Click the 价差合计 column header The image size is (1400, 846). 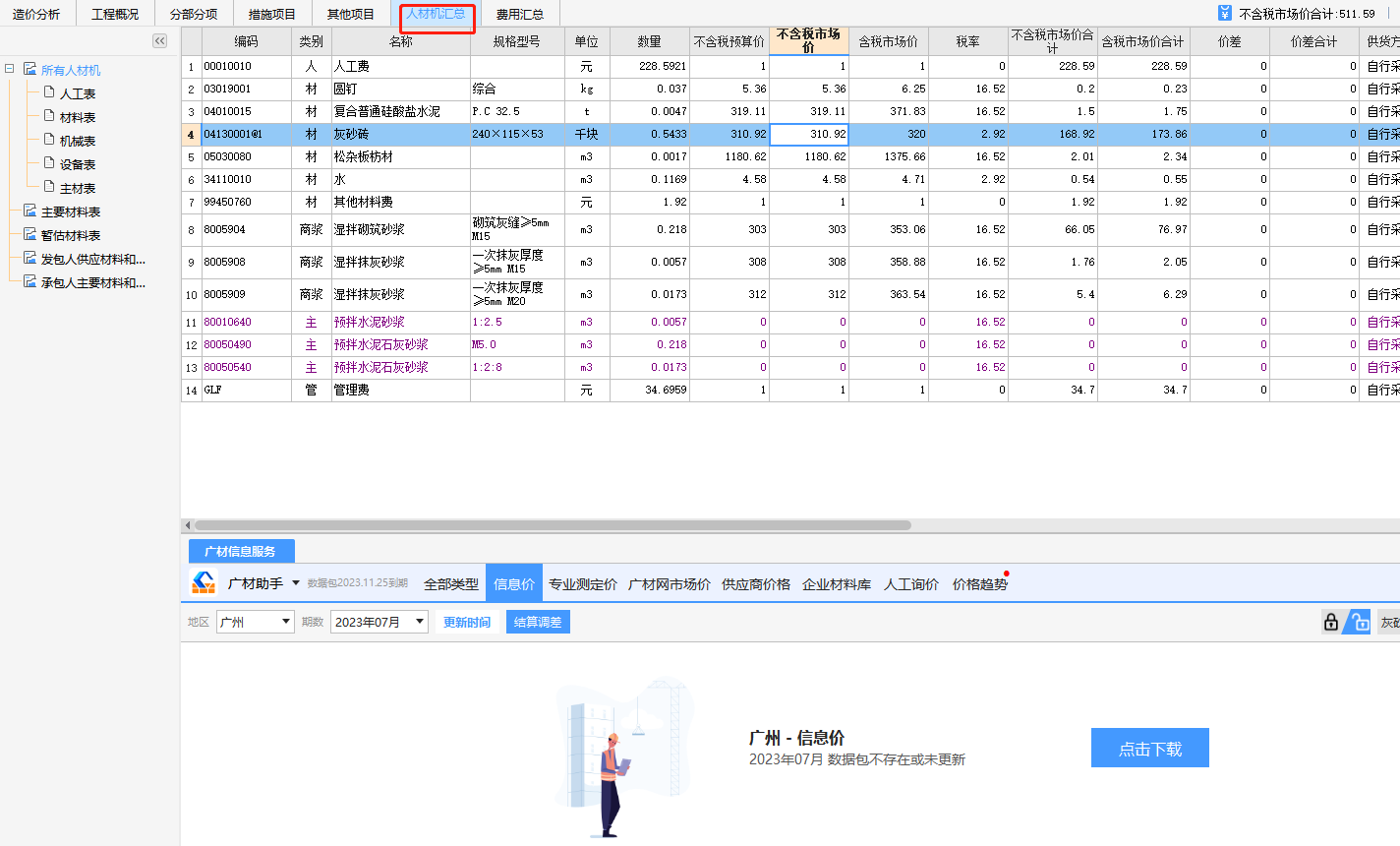[x=1314, y=41]
